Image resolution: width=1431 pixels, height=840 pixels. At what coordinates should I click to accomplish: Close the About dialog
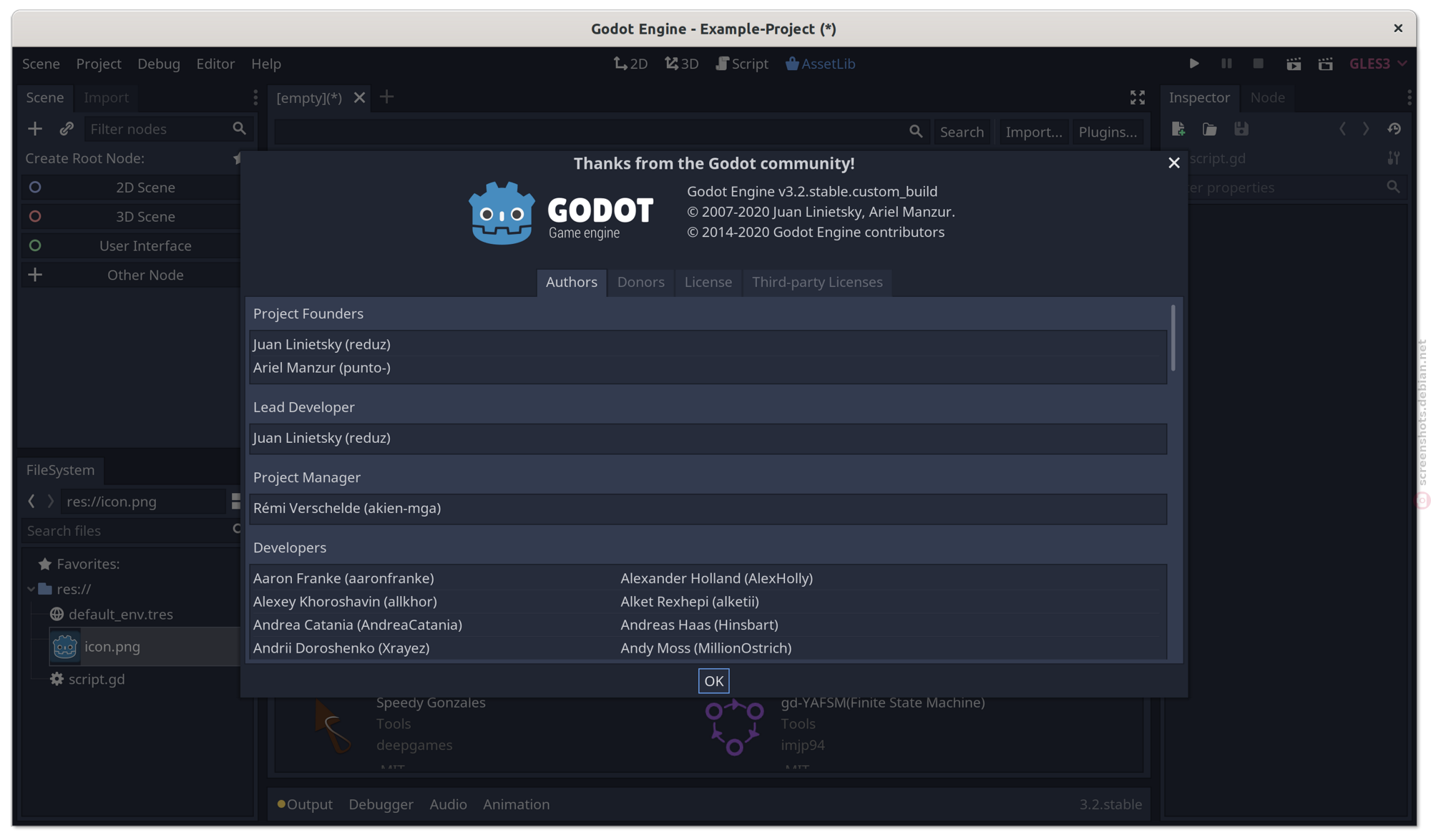(1174, 163)
